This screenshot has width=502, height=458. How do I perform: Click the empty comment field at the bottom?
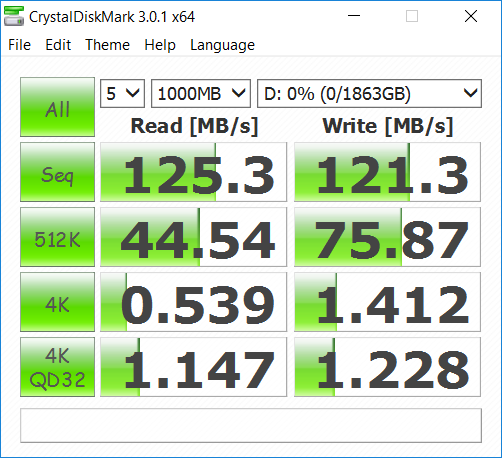click(x=251, y=425)
